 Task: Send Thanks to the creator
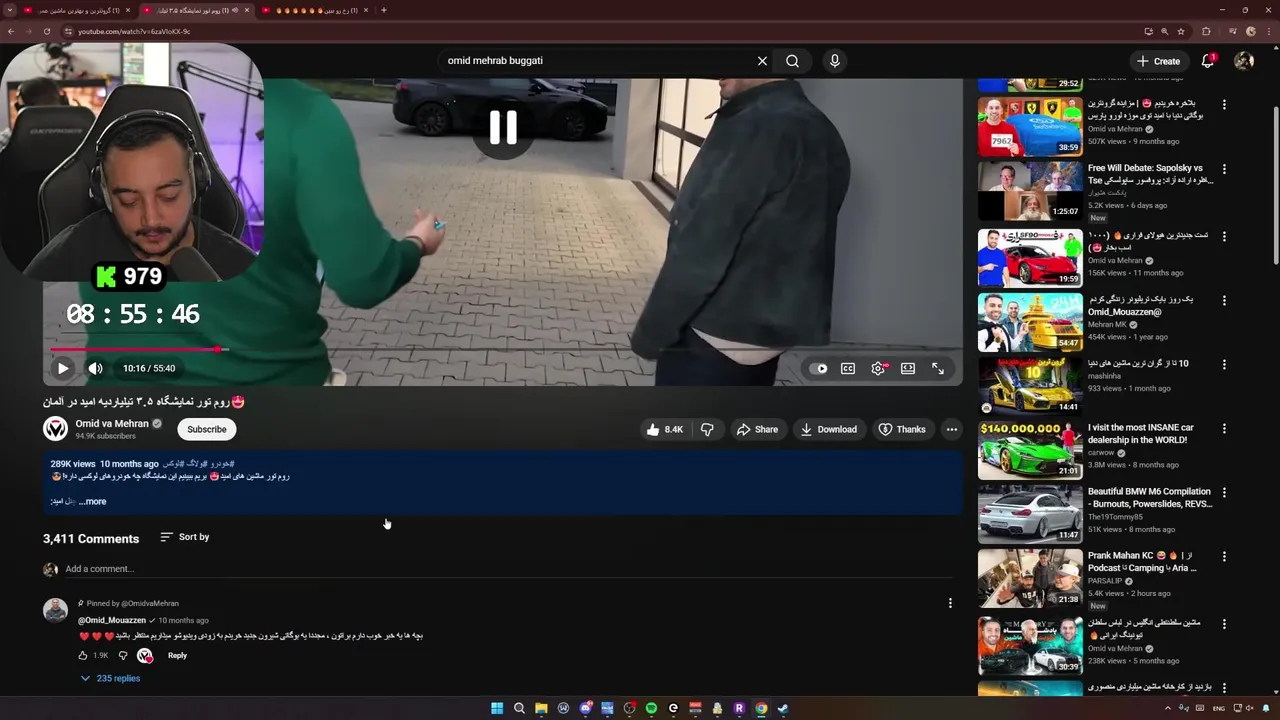(901, 429)
